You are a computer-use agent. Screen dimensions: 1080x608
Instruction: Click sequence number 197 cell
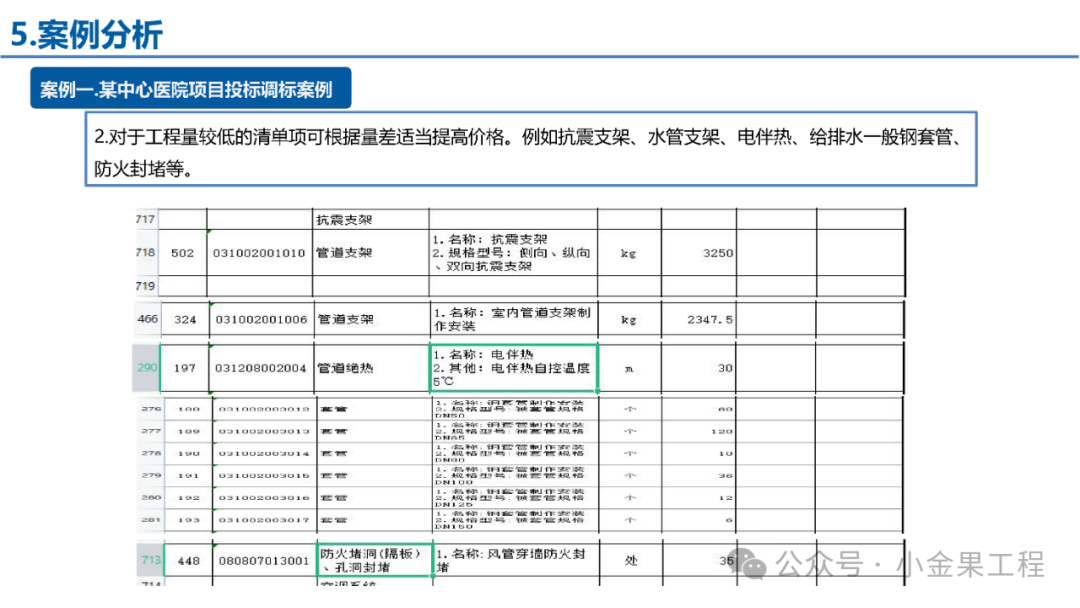[x=185, y=368]
